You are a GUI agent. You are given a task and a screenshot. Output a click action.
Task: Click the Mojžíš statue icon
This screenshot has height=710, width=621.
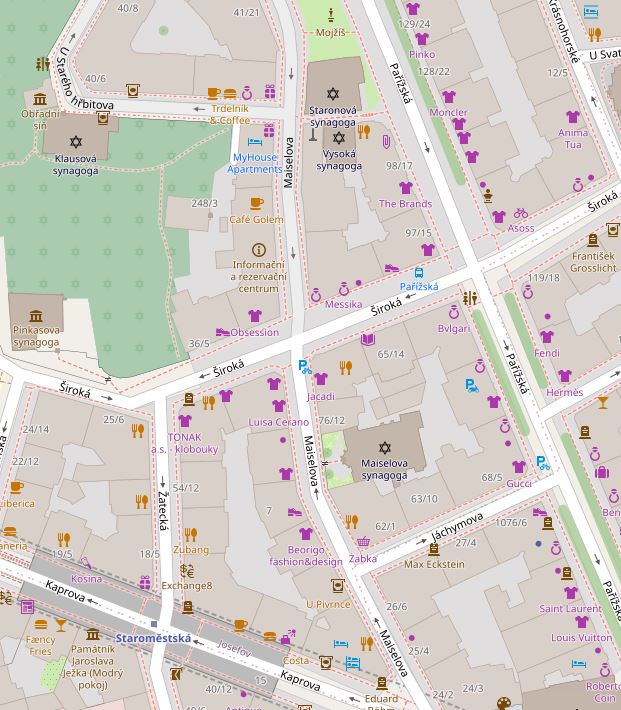pos(331,14)
